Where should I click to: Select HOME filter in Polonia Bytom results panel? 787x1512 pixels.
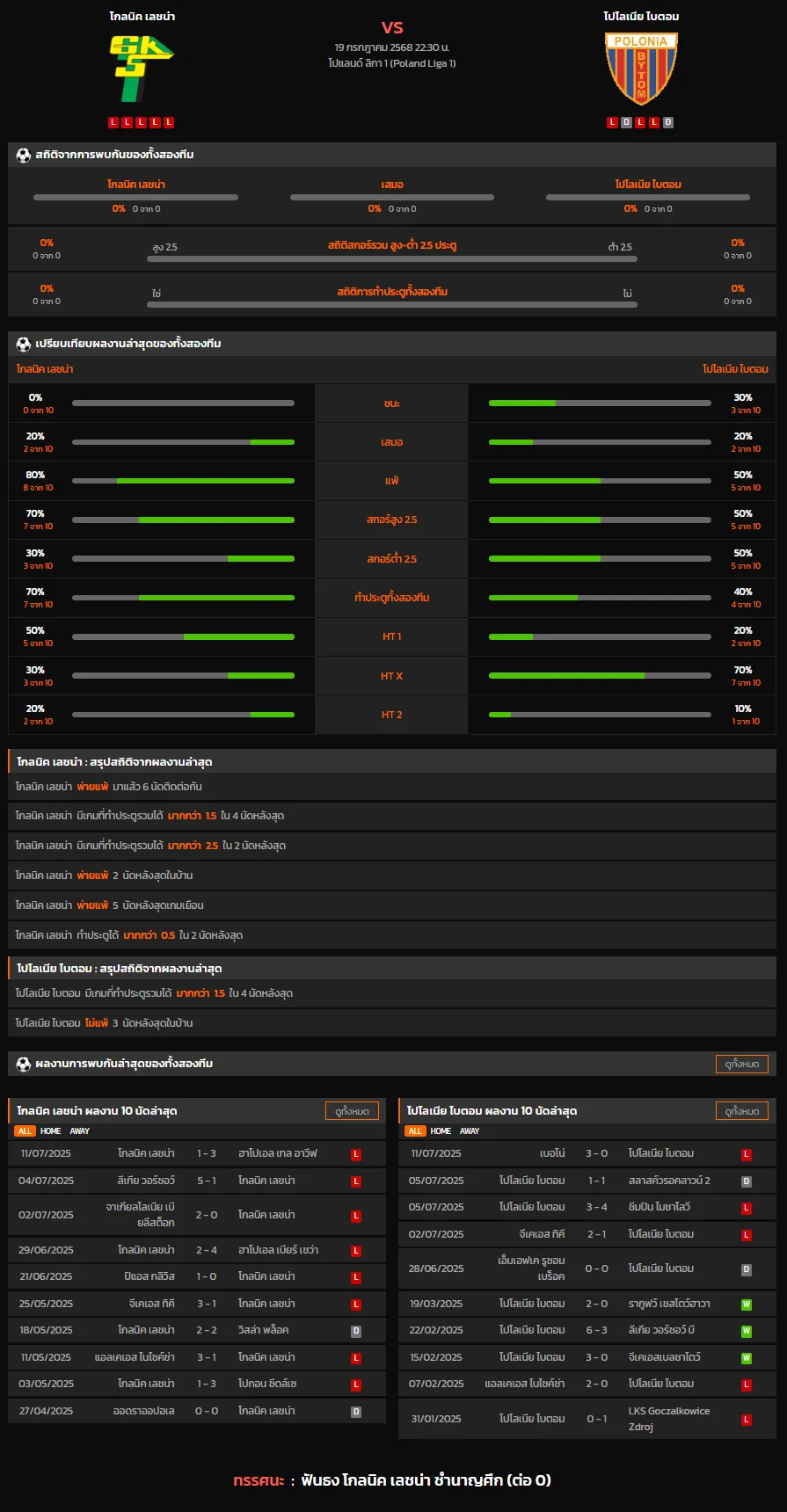(441, 1131)
